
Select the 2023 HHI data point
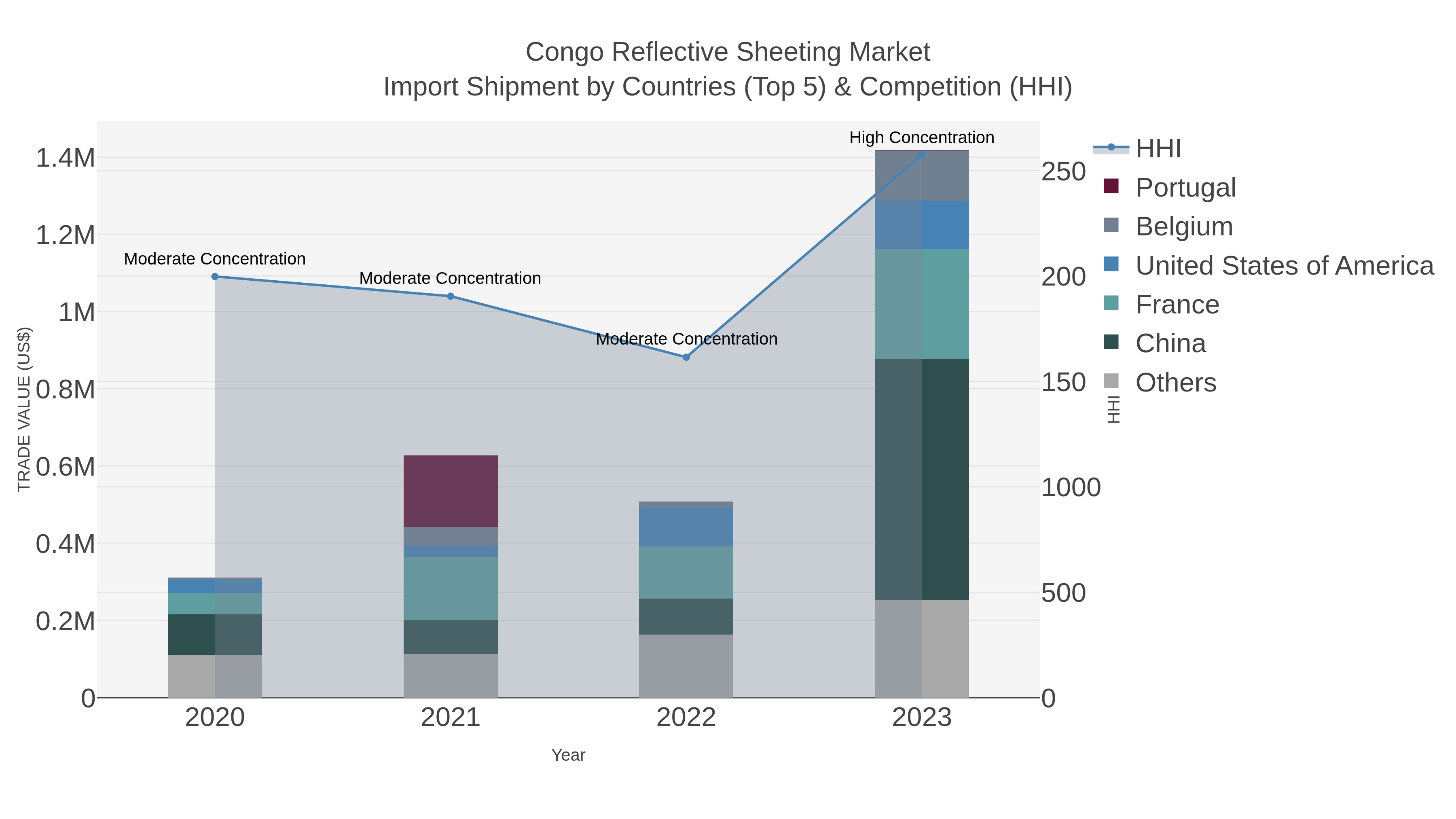922,154
